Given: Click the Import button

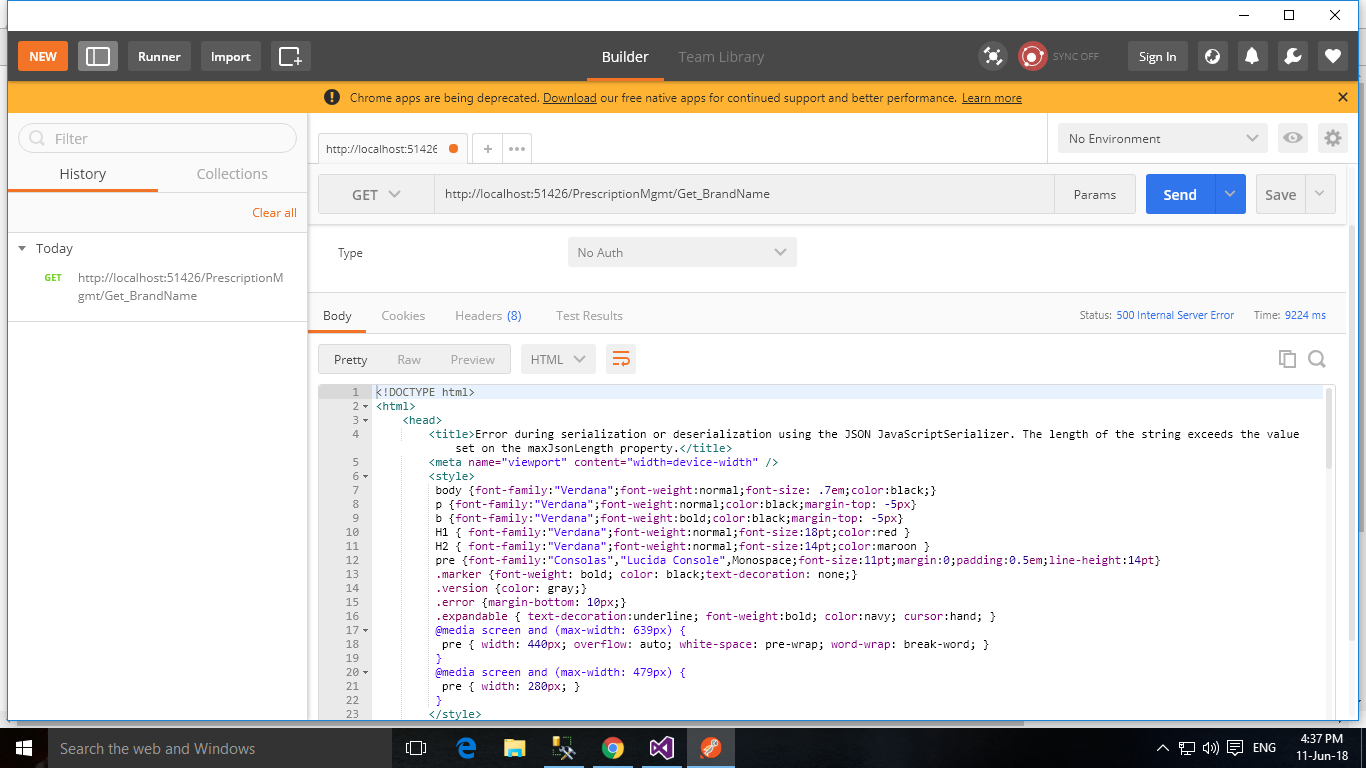Looking at the screenshot, I should 231,56.
